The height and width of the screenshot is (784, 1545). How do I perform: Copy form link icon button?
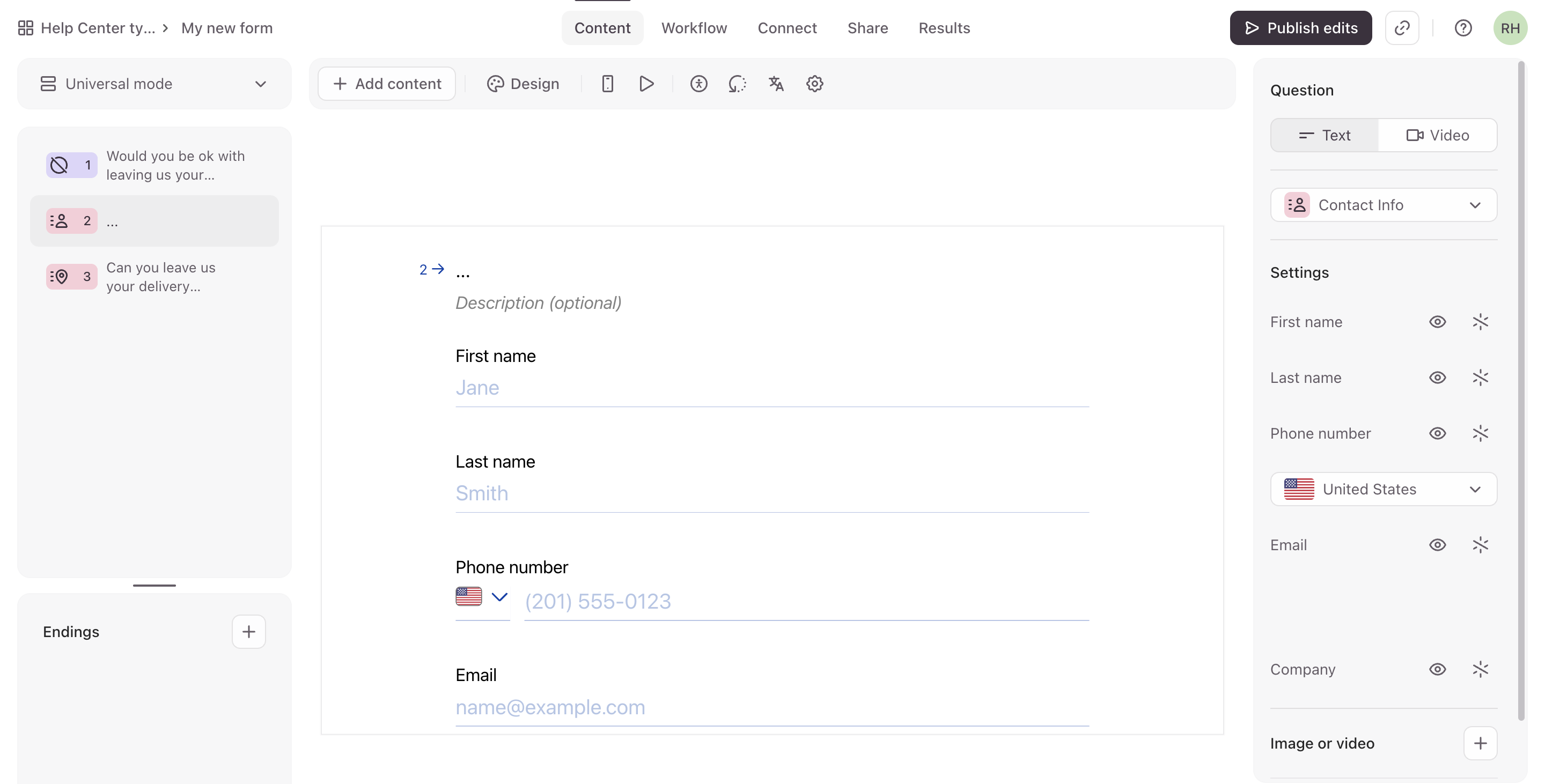[1402, 28]
